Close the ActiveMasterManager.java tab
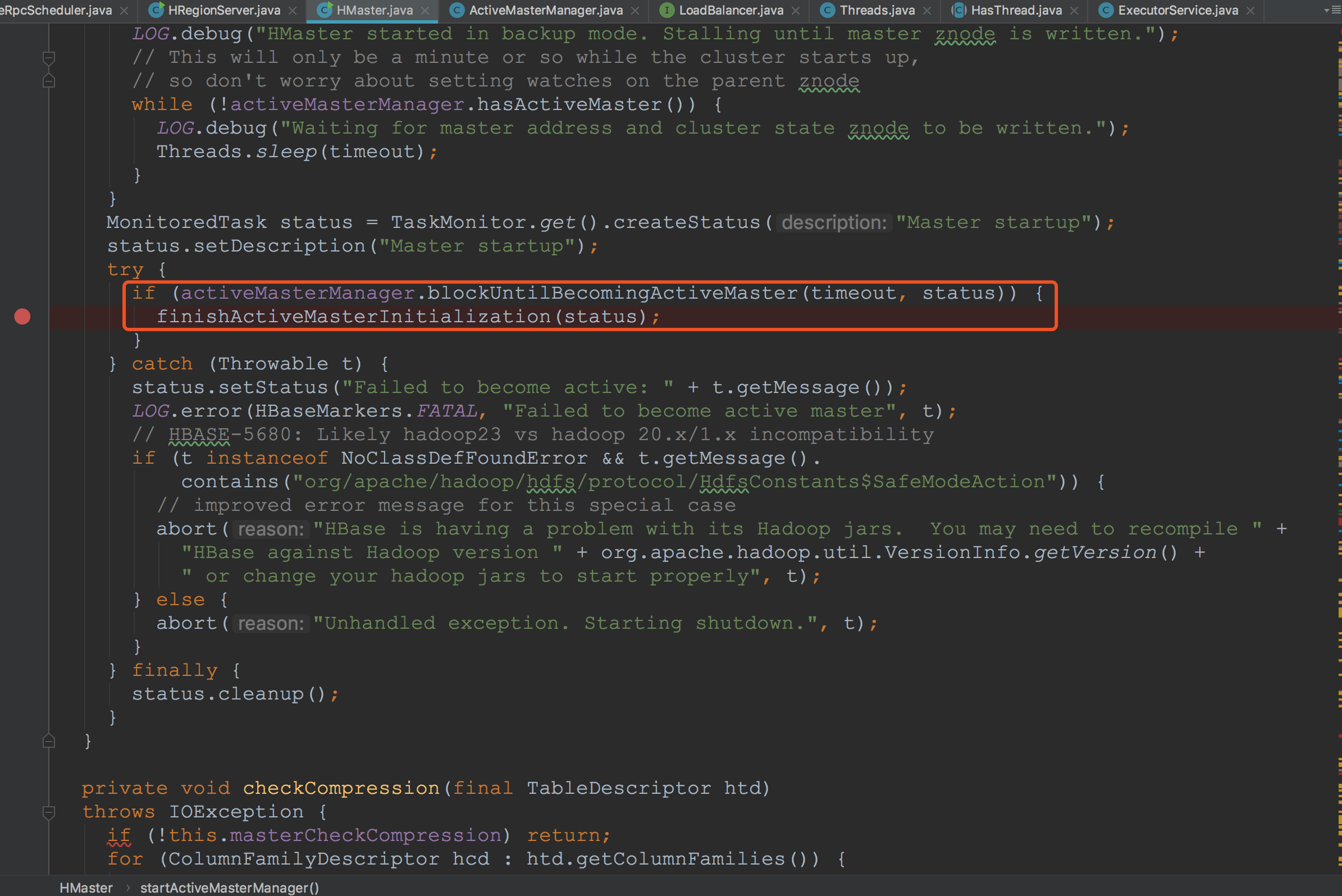Screen dimensions: 1342x896 click(635, 10)
